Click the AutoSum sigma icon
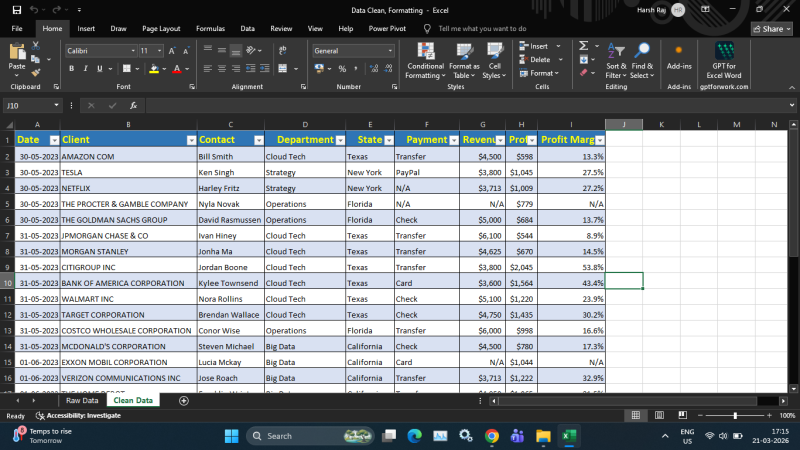Image resolution: width=800 pixels, height=450 pixels. 584,46
